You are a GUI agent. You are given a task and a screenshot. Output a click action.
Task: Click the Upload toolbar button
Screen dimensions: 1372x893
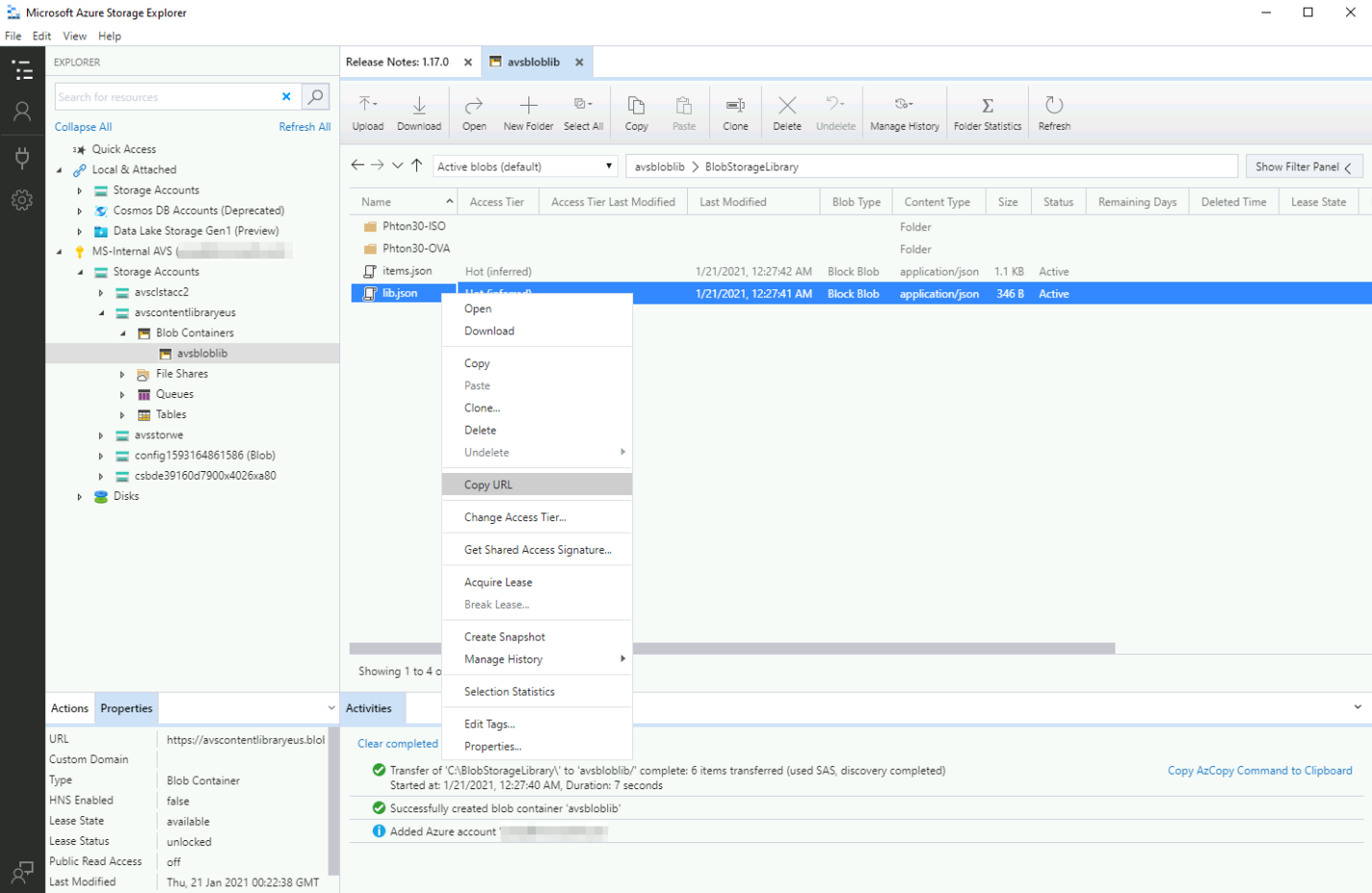point(367,113)
